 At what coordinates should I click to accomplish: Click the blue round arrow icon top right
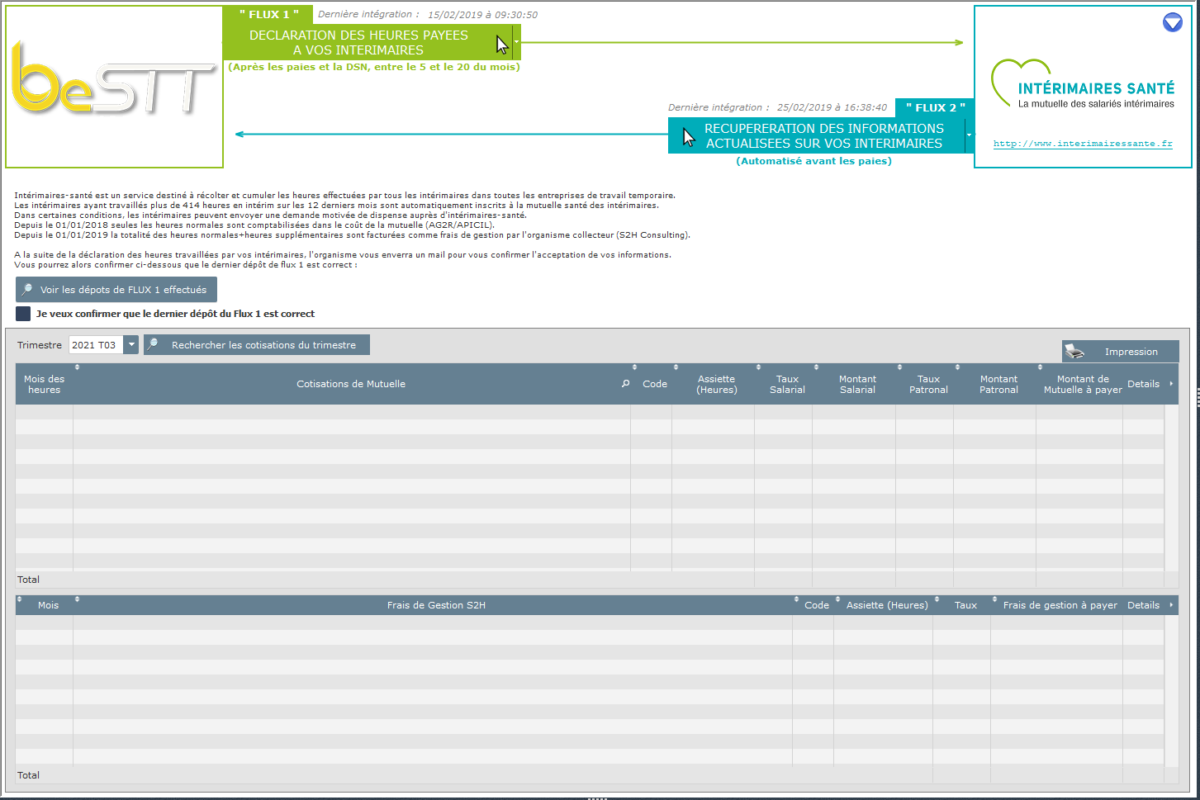click(1172, 22)
